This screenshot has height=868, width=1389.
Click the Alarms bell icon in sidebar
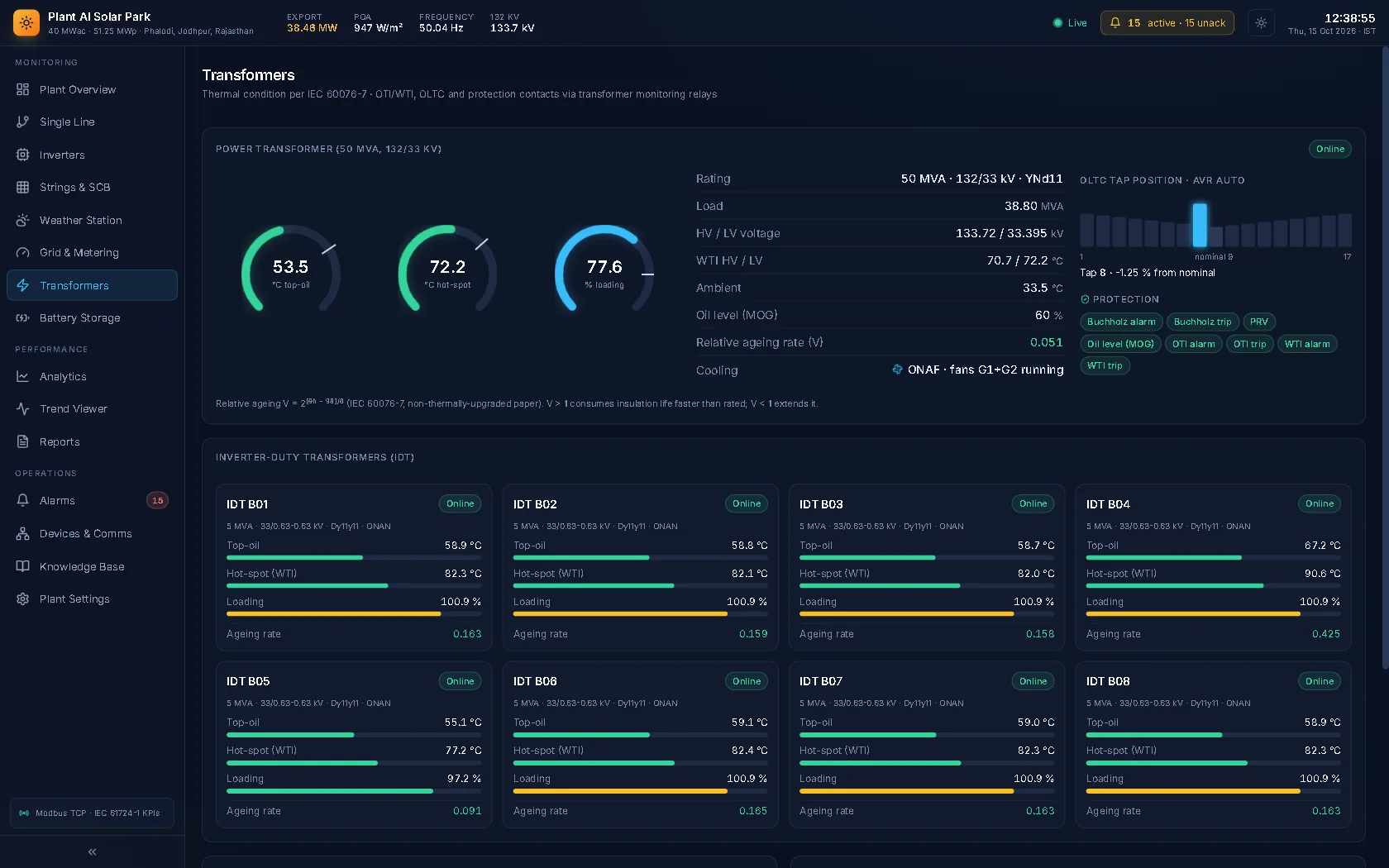click(22, 500)
